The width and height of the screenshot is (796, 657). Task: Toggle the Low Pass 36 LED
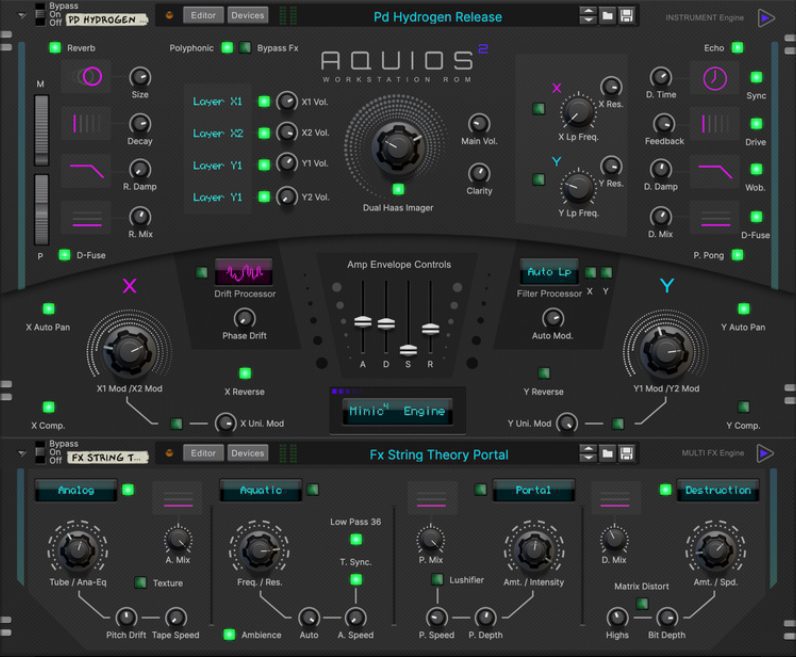click(356, 539)
